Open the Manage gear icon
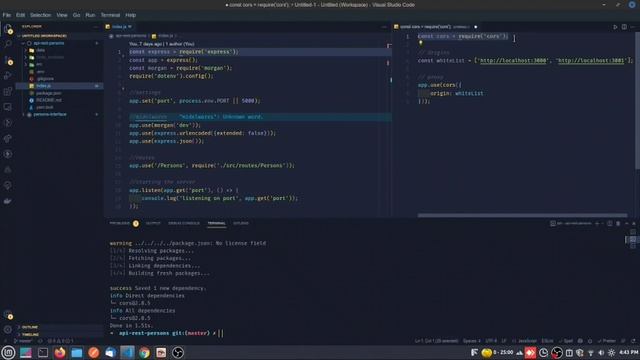The image size is (640, 360). coord(8,329)
